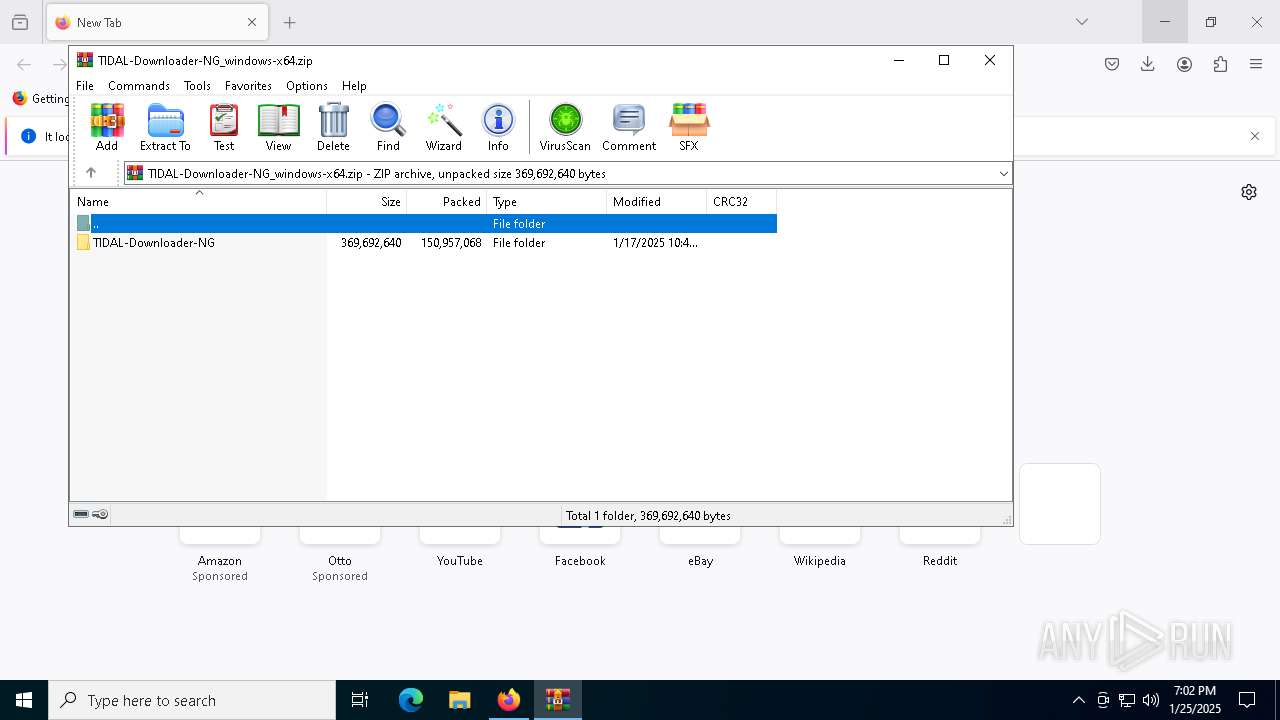Screen dimensions: 1280x720
Task: Open the File menu
Action: (x=85, y=86)
